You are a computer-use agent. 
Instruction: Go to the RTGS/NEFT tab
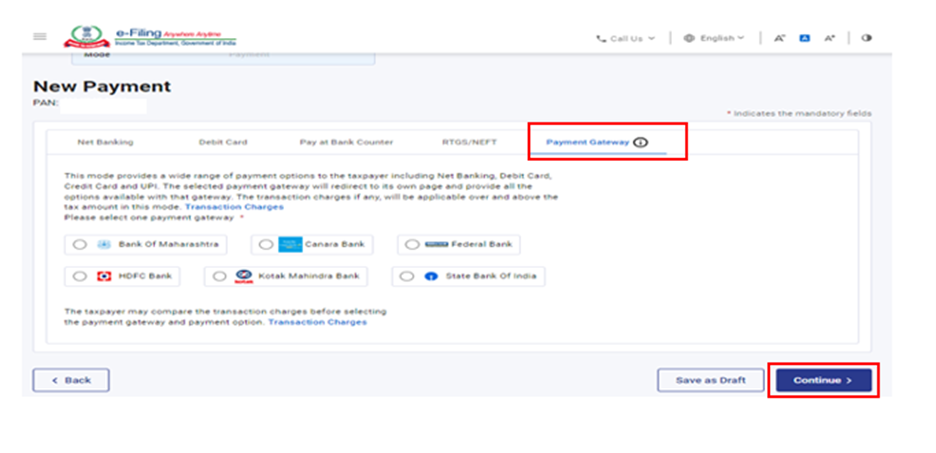click(469, 142)
